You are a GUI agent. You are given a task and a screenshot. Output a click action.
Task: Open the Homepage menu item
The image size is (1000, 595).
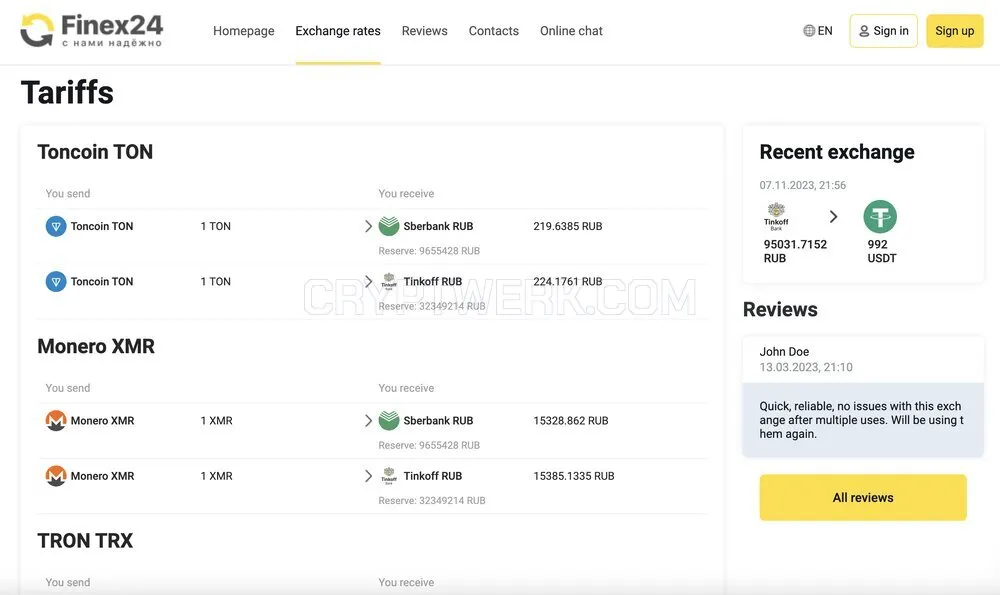pyautogui.click(x=244, y=31)
